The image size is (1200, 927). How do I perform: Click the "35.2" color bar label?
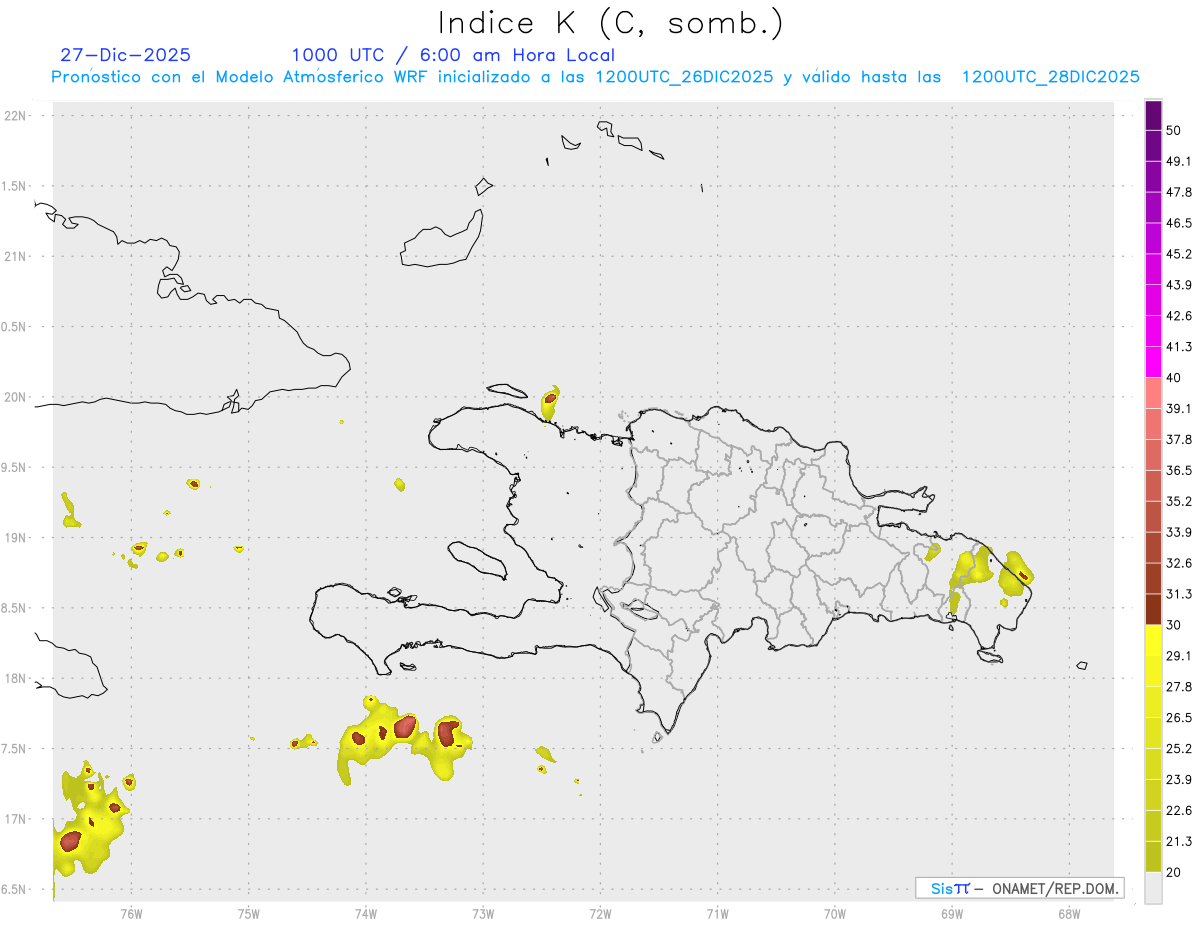pos(1179,501)
